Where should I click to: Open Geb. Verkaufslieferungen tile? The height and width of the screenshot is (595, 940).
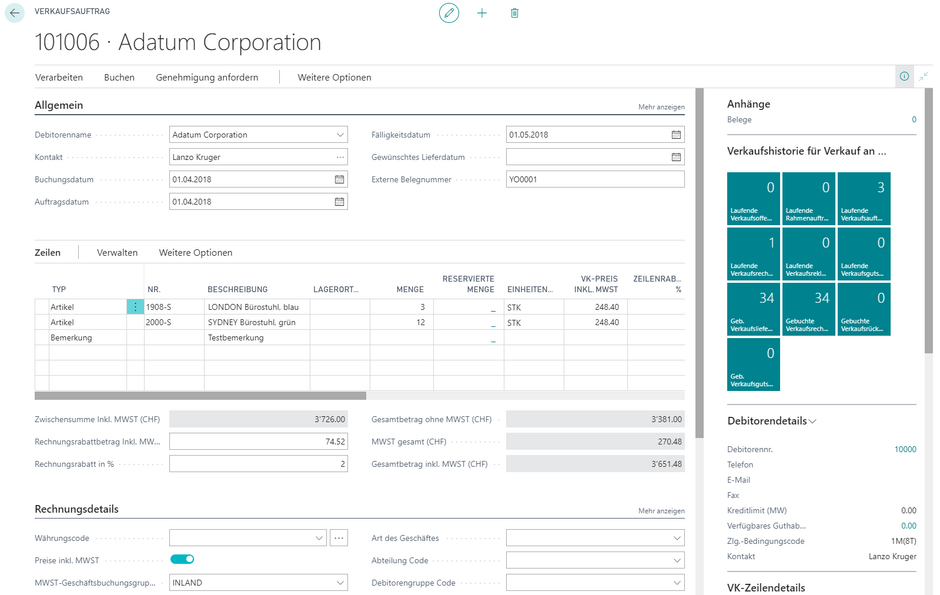[754, 309]
